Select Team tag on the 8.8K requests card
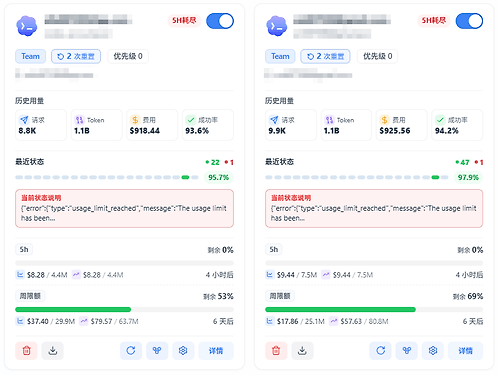The height and width of the screenshot is (375, 498). click(30, 56)
